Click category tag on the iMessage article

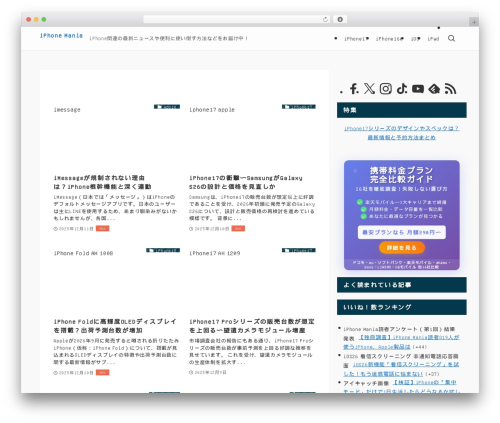pos(167,107)
